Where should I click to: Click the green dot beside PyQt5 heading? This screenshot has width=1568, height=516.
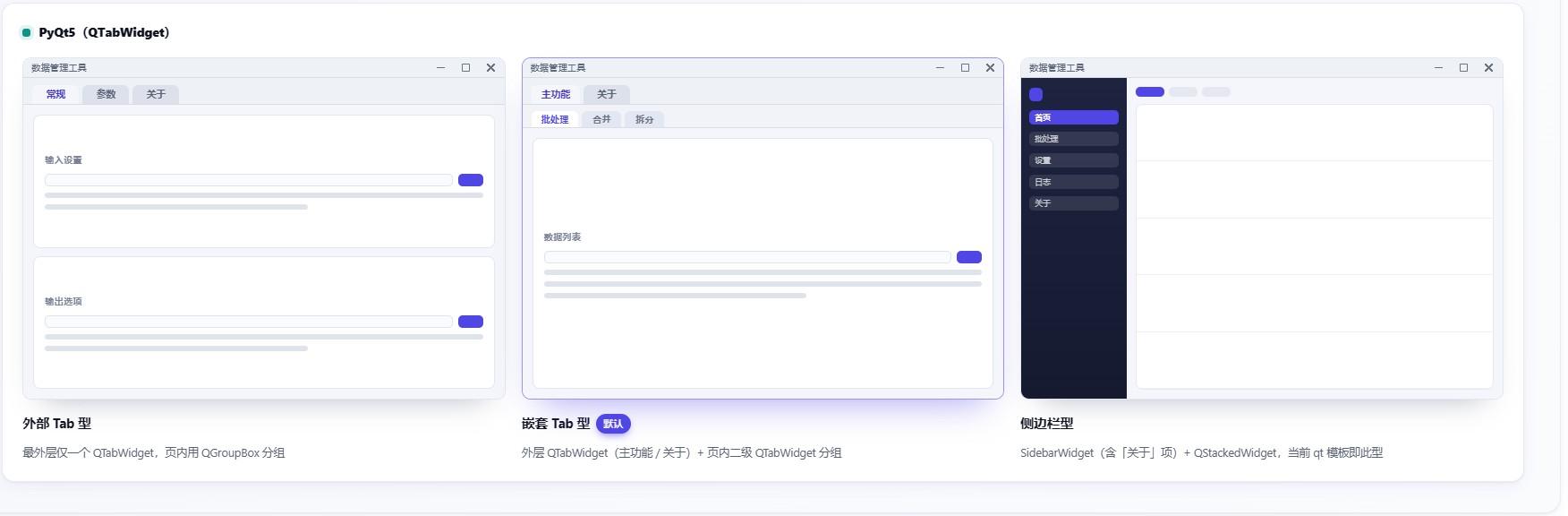click(26, 33)
